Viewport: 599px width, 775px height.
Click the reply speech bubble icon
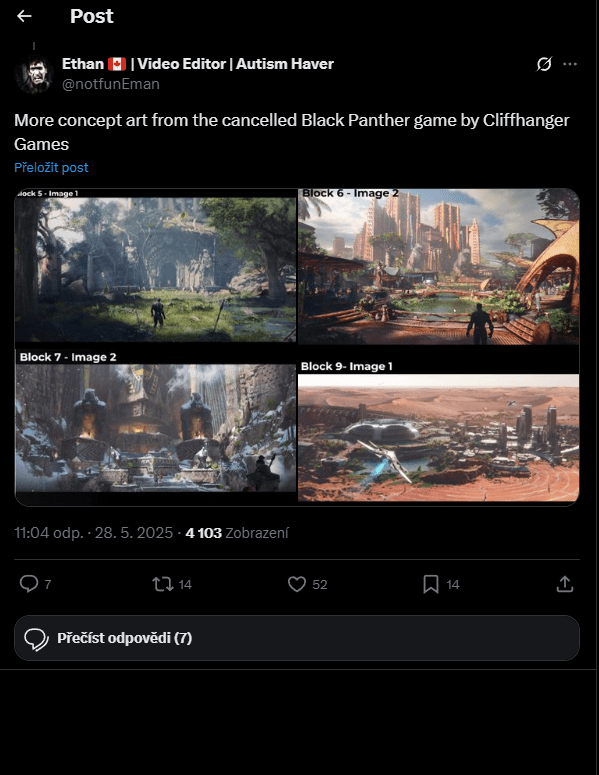[x=29, y=584]
